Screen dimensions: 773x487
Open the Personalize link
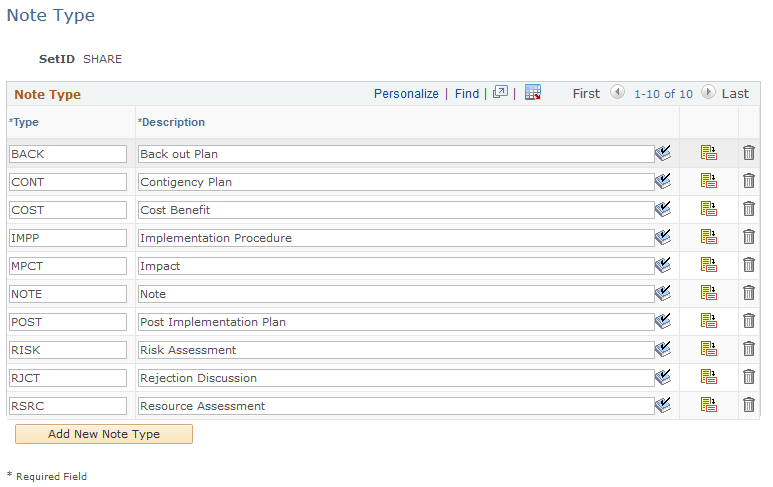tap(406, 94)
